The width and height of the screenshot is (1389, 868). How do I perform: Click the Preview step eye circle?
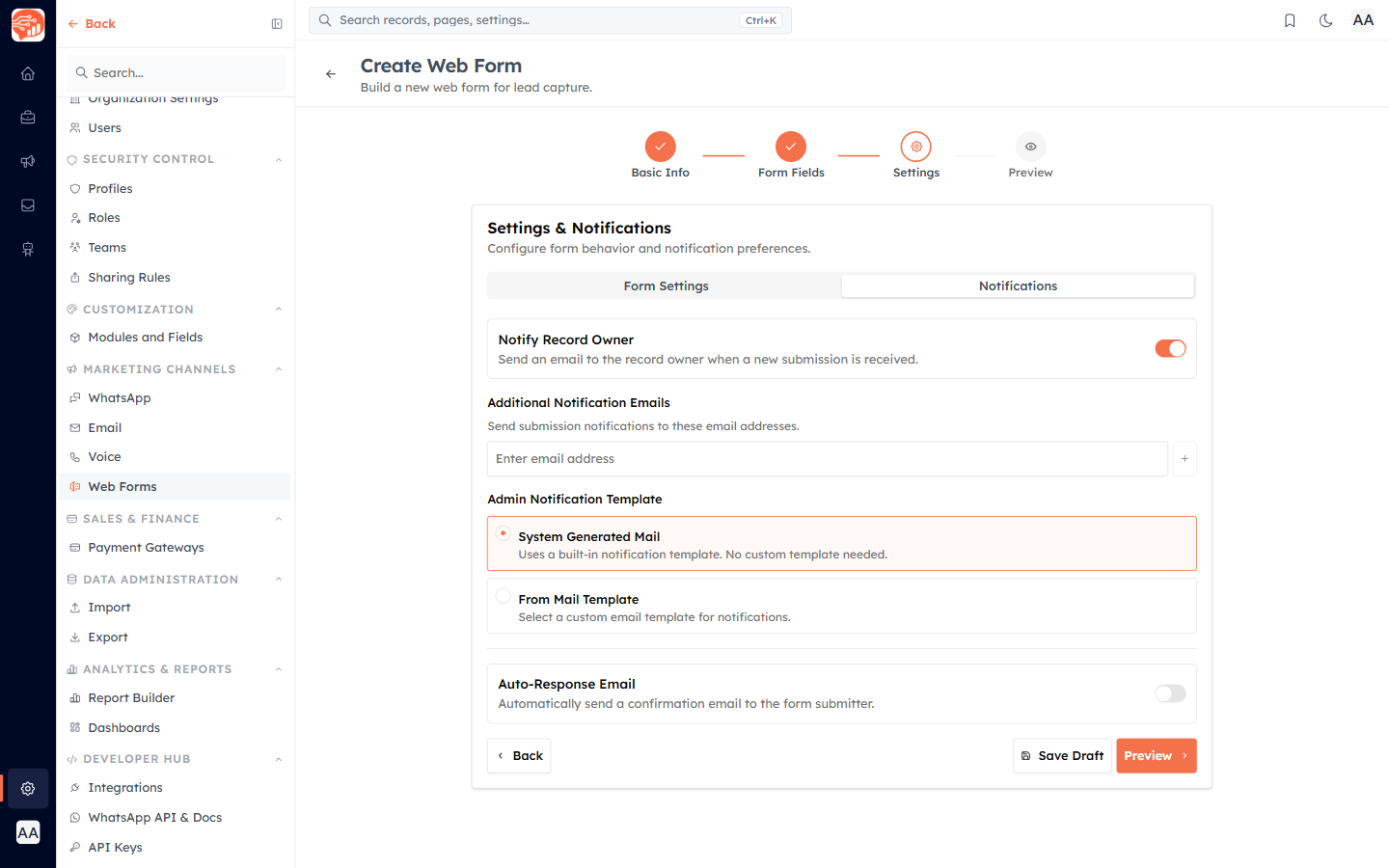1031,147
